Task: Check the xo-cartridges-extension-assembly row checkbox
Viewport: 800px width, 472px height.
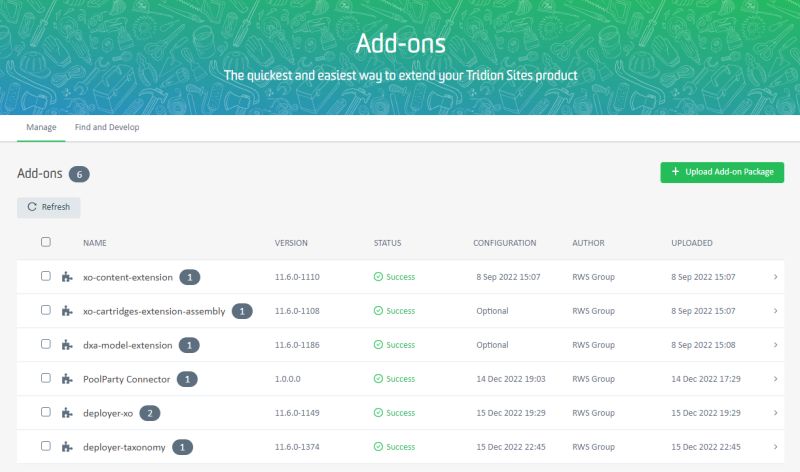Action: [46, 310]
